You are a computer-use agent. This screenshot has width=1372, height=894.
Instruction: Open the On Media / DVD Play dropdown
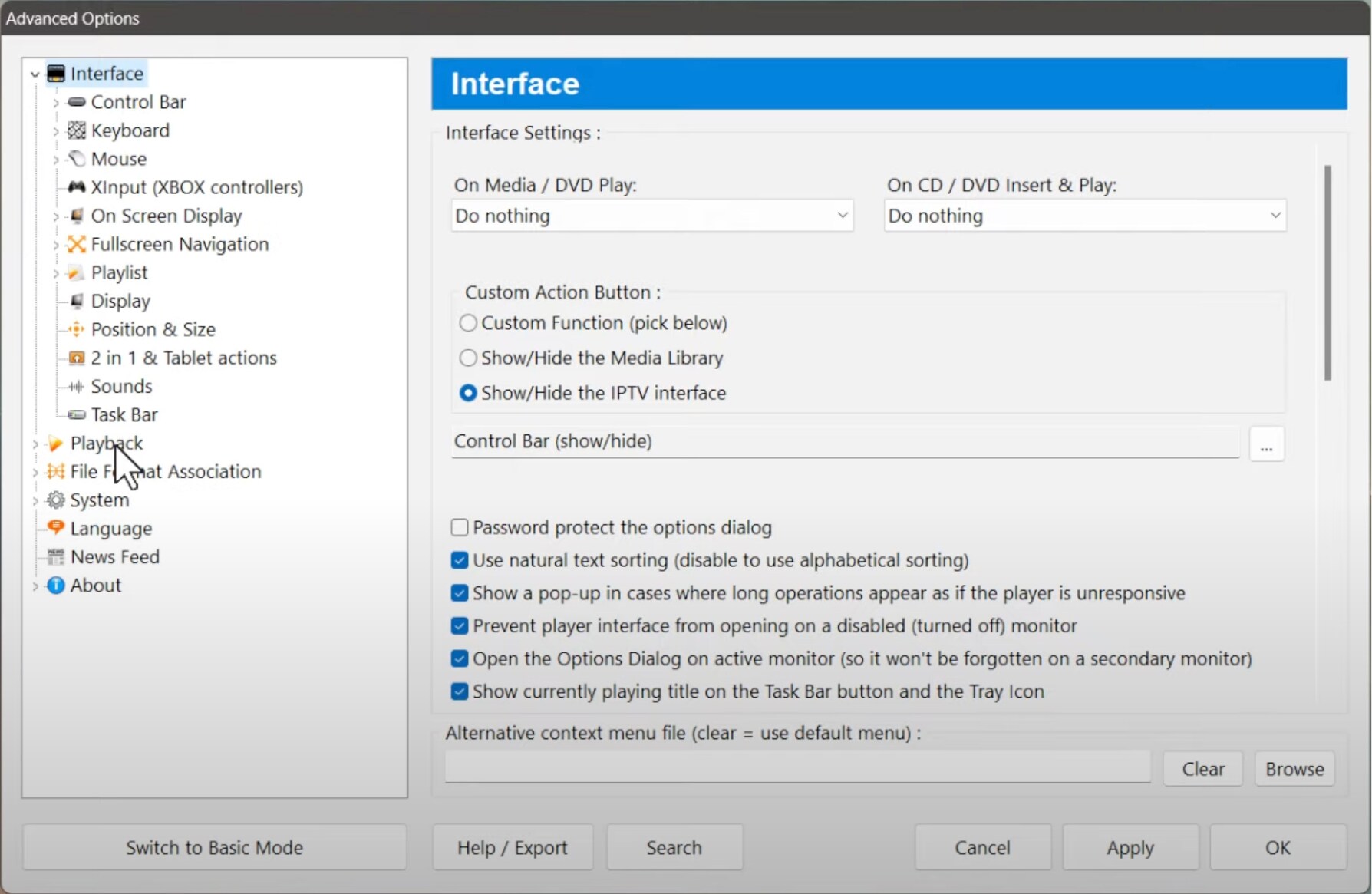coord(652,216)
